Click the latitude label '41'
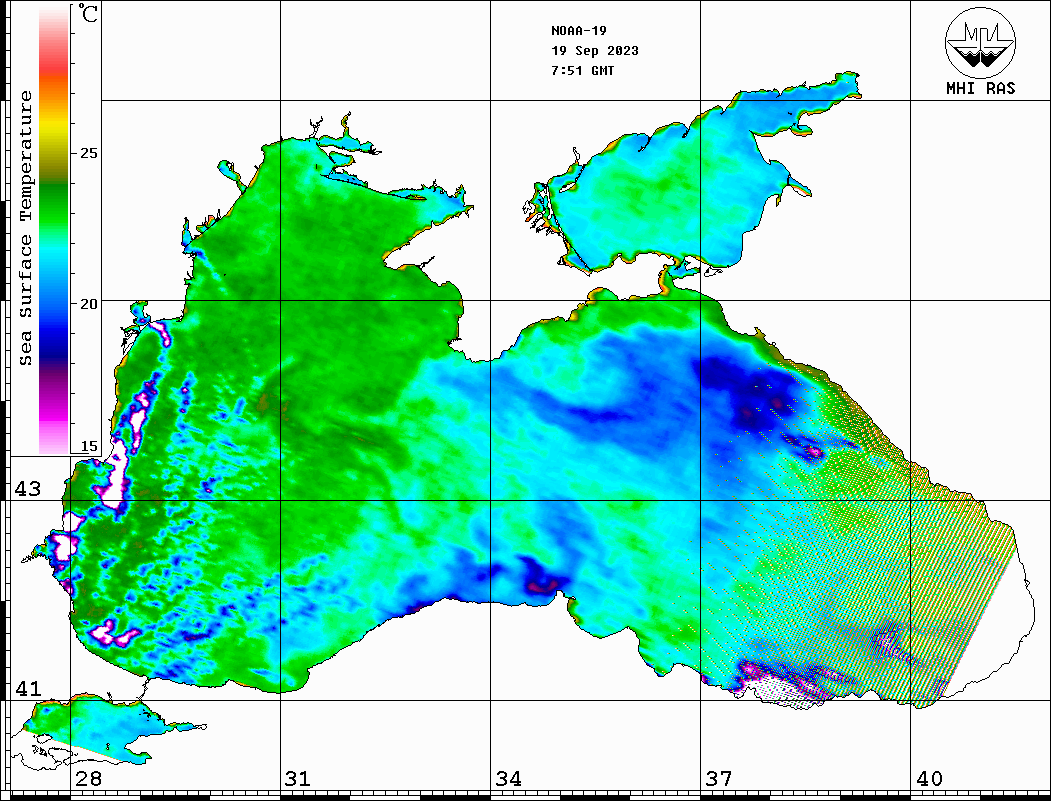 click(x=28, y=688)
